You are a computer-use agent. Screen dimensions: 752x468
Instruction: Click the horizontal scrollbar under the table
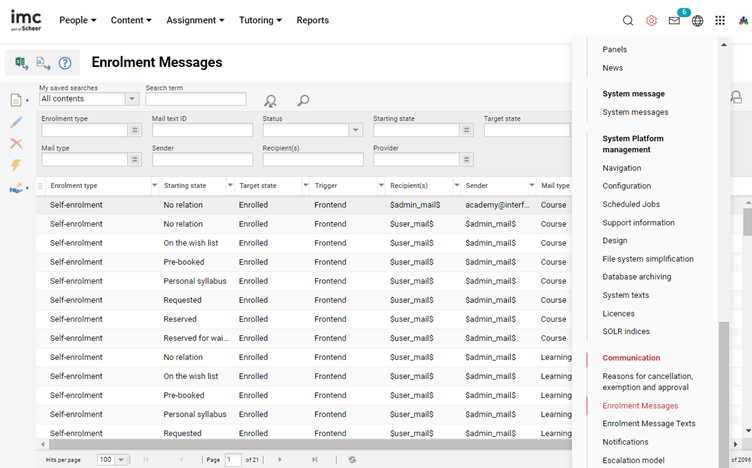pos(300,444)
